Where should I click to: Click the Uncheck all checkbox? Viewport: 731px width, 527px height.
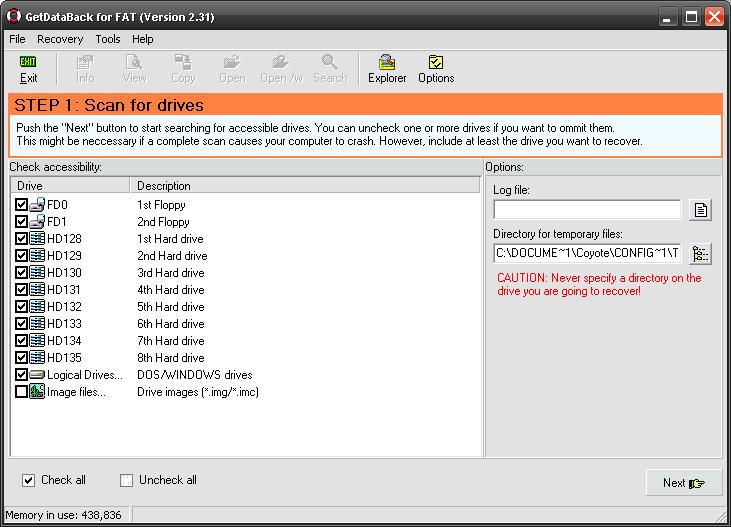click(x=126, y=480)
